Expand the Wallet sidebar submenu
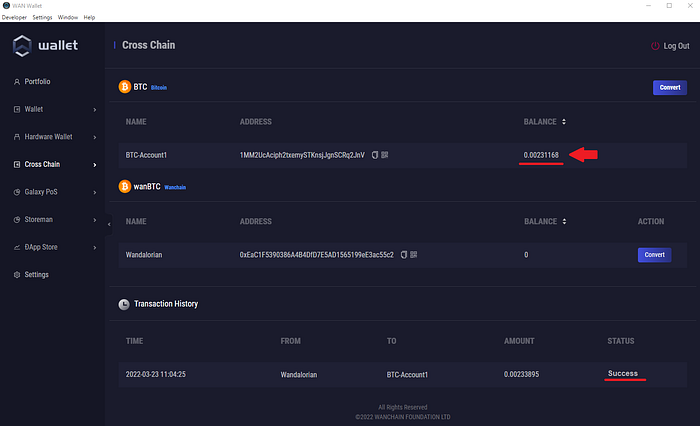The width and height of the screenshot is (700, 426). click(x=95, y=109)
